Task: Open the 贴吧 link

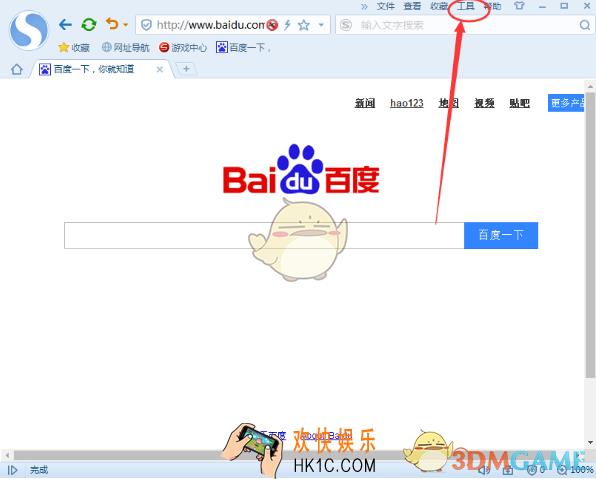Action: click(x=520, y=103)
